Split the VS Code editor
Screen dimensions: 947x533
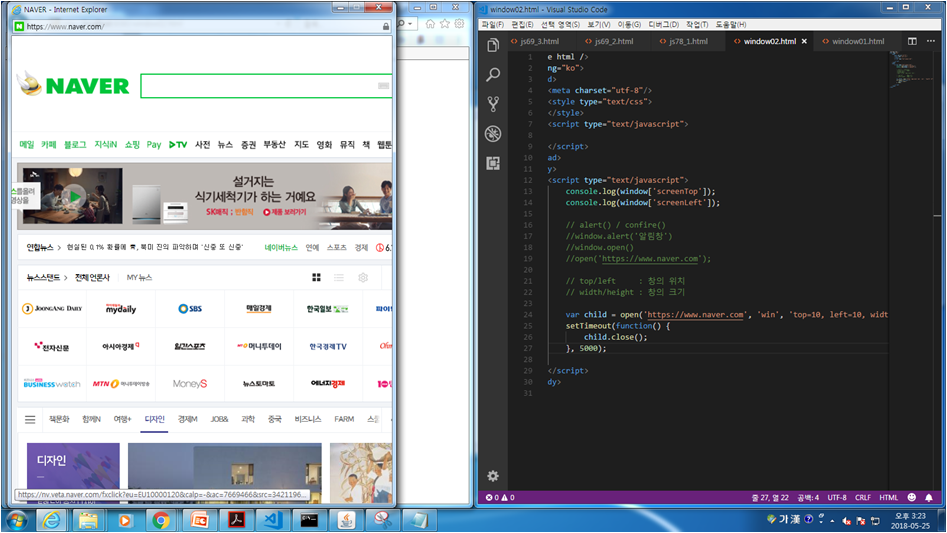(x=912, y=41)
